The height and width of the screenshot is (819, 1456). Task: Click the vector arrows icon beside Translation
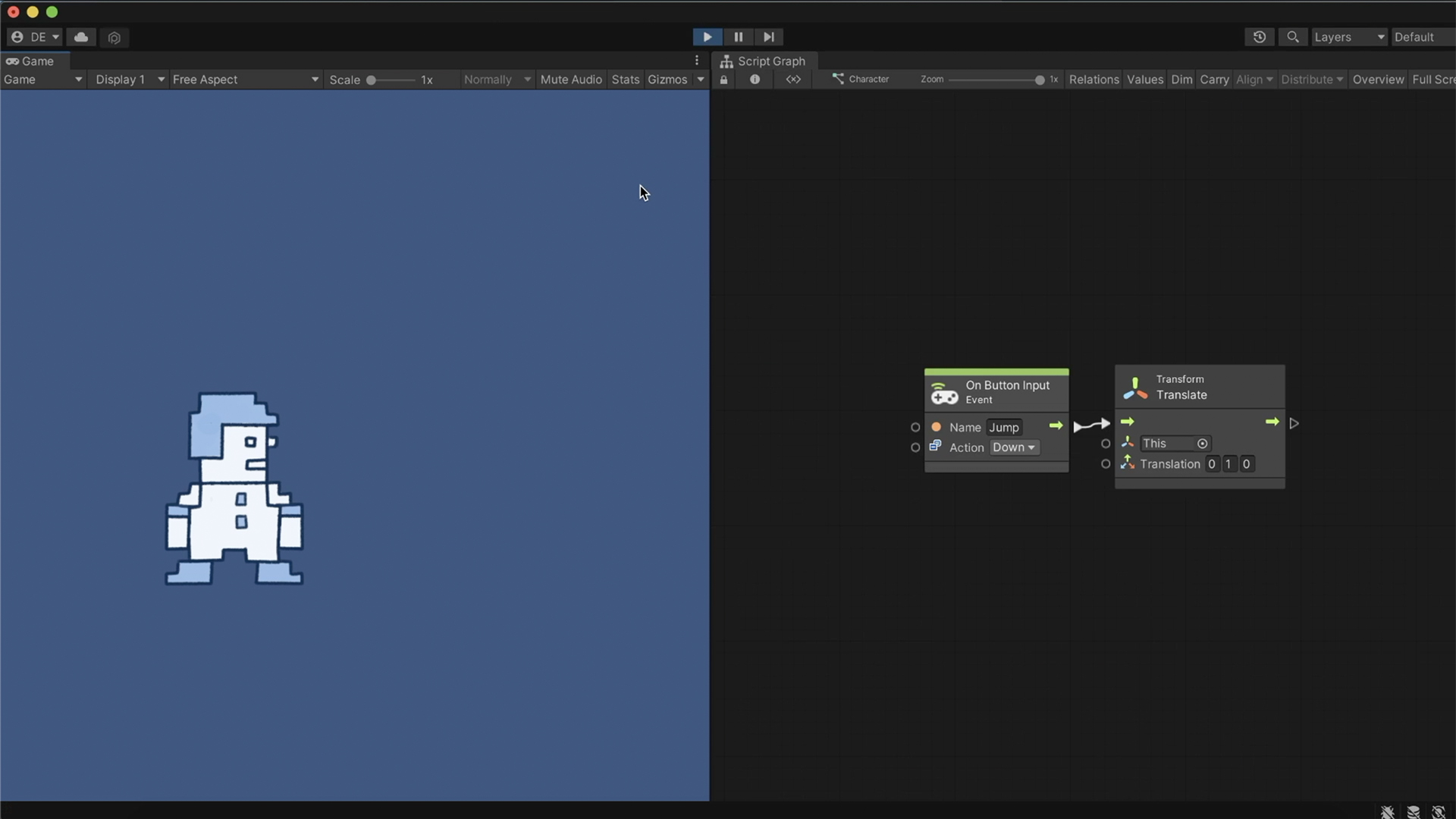1127,462
